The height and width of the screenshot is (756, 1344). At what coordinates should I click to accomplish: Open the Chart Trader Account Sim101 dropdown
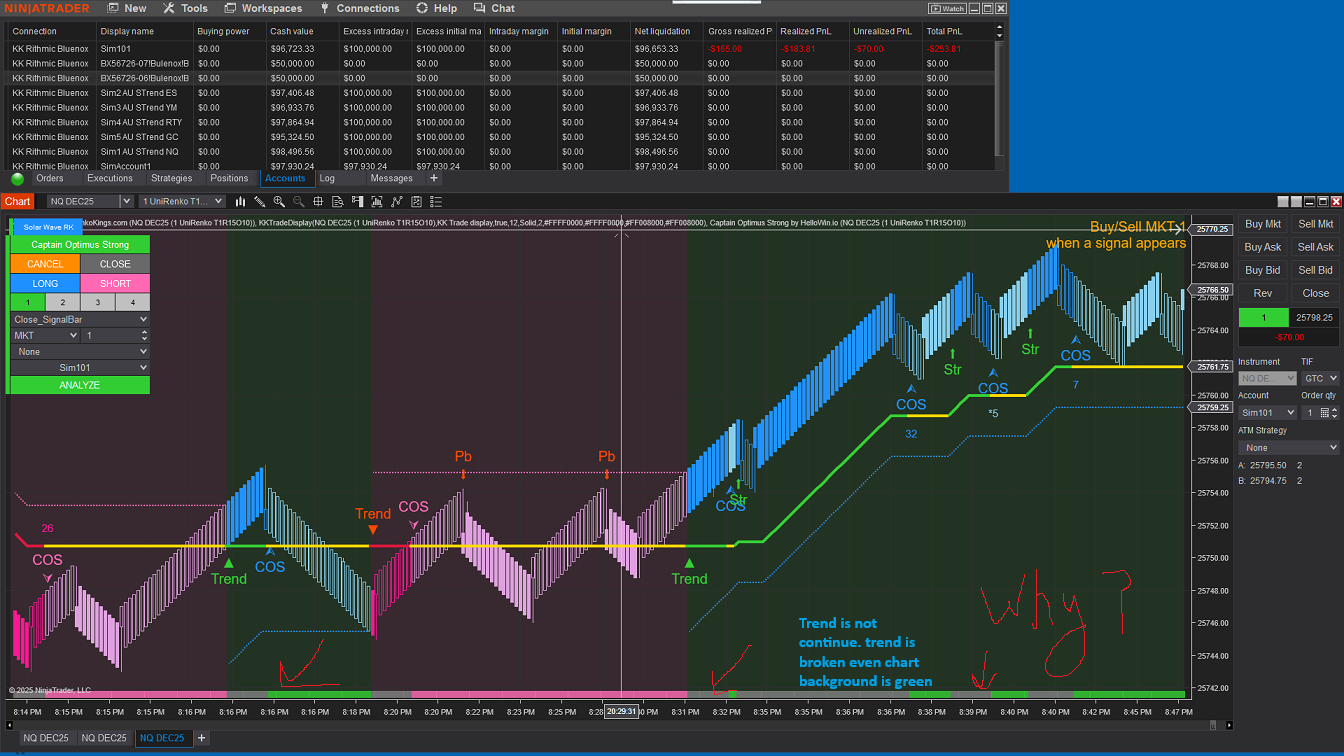[1268, 413]
